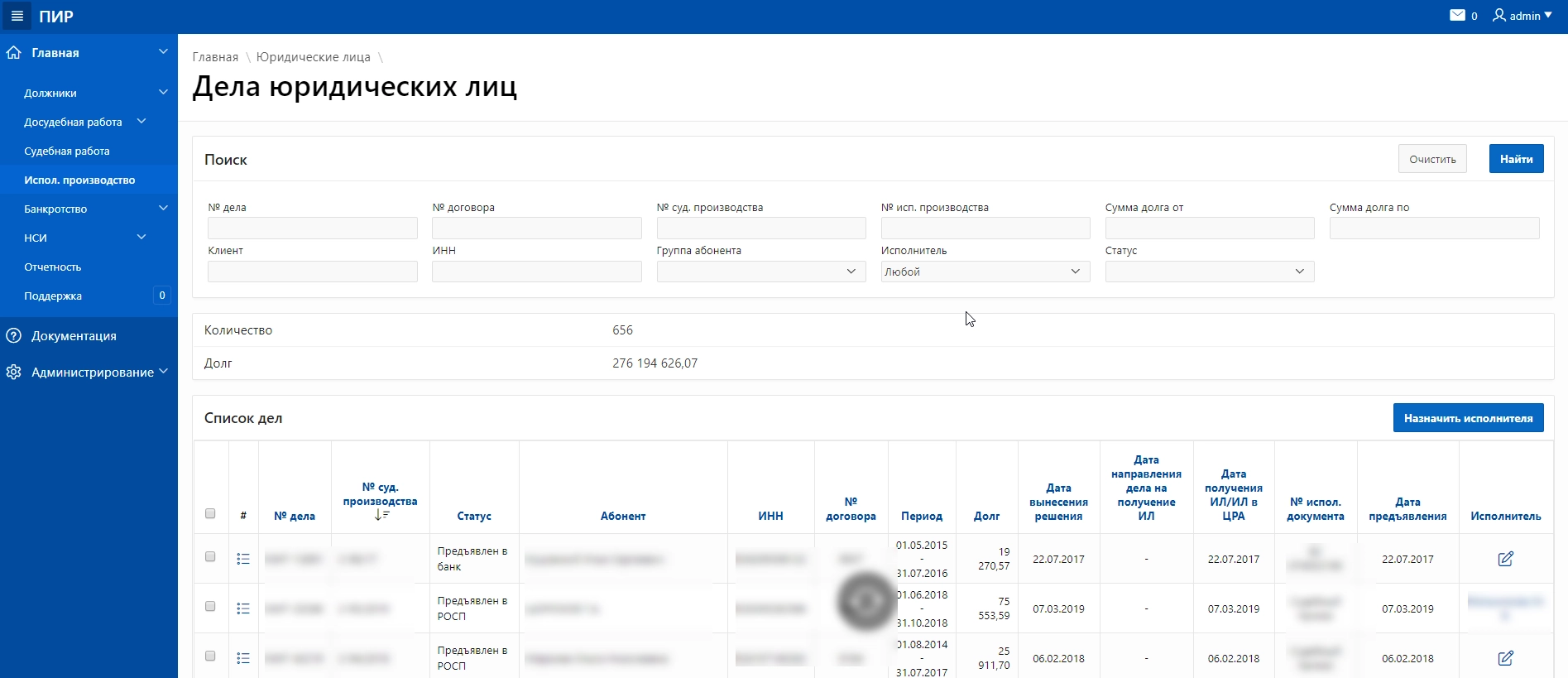The width and height of the screenshot is (1568, 678).
Task: Click into the Клиент search field
Action: (x=313, y=272)
